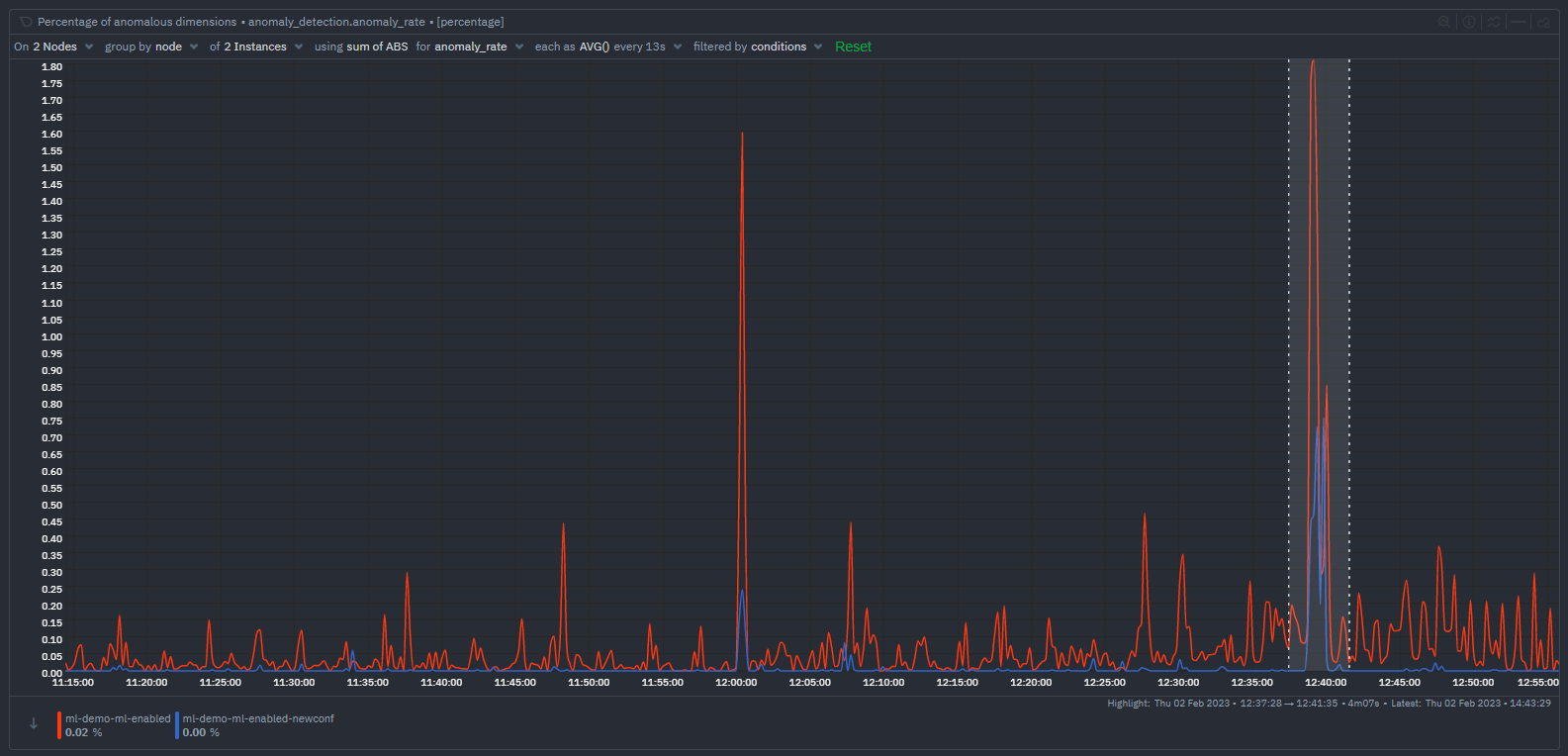Click the highlighted time range on chart
This screenshot has width=1568, height=756.
coord(1319,297)
